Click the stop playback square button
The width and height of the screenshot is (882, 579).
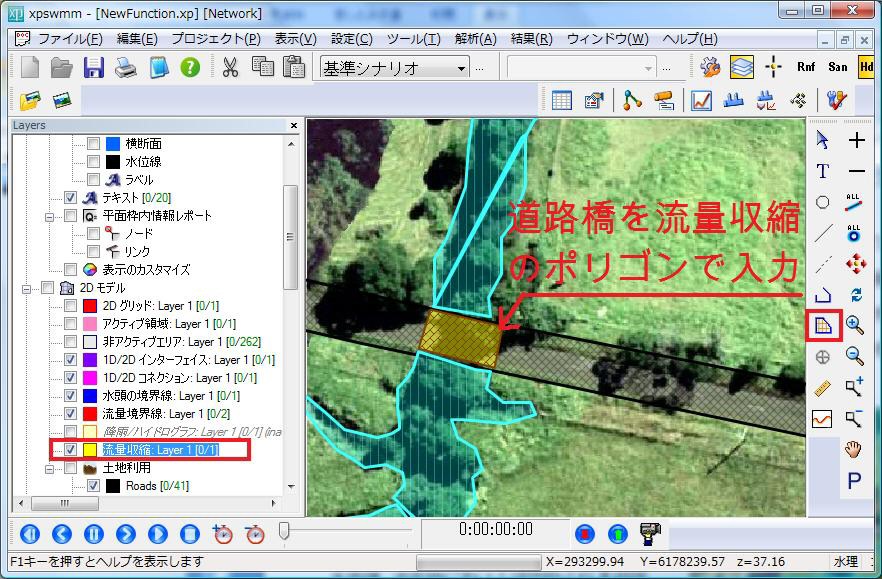click(190, 533)
